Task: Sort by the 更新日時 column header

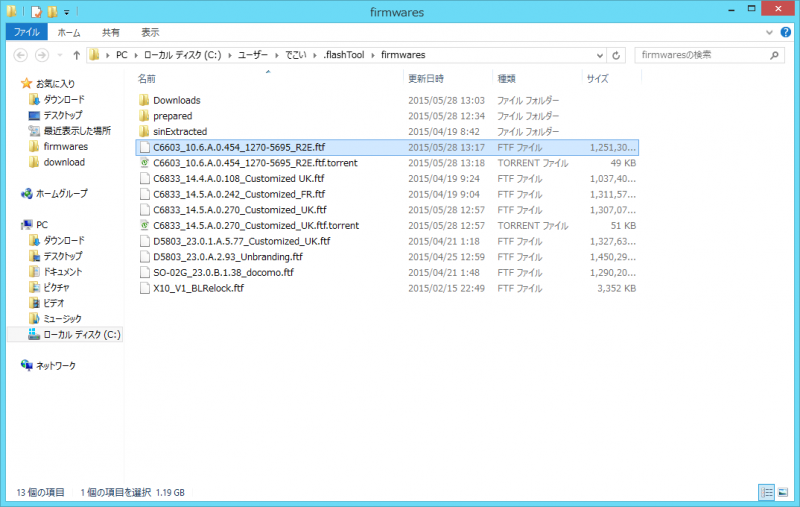Action: [x=426, y=79]
